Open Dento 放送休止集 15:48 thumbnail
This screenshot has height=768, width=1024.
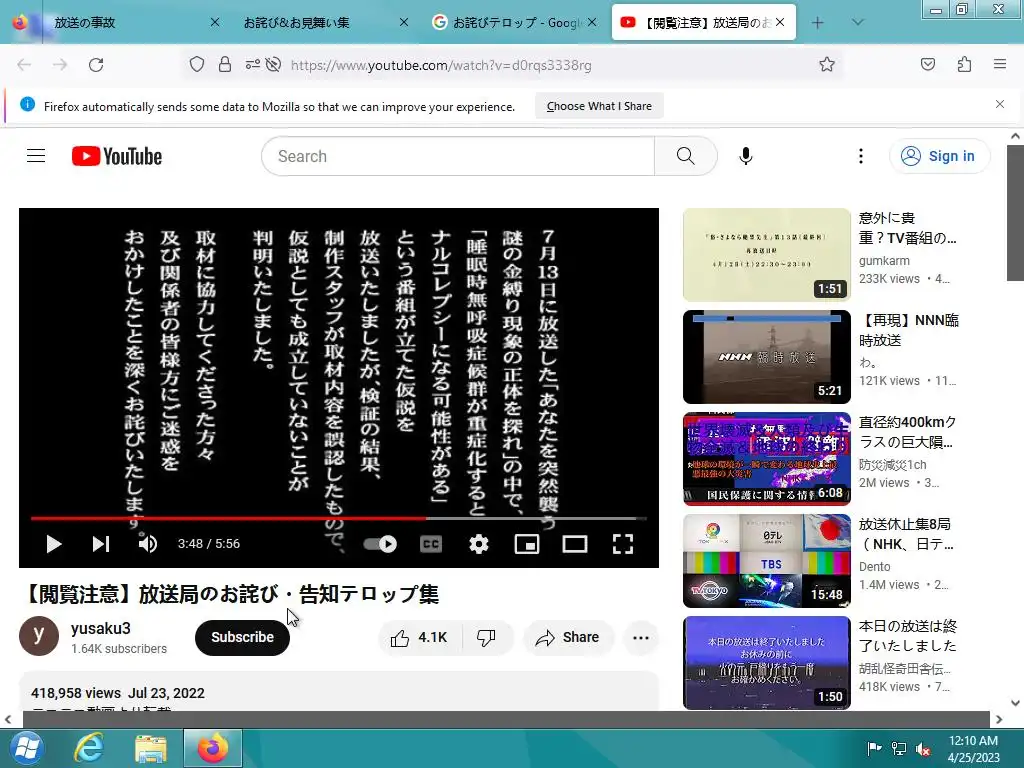pos(767,561)
